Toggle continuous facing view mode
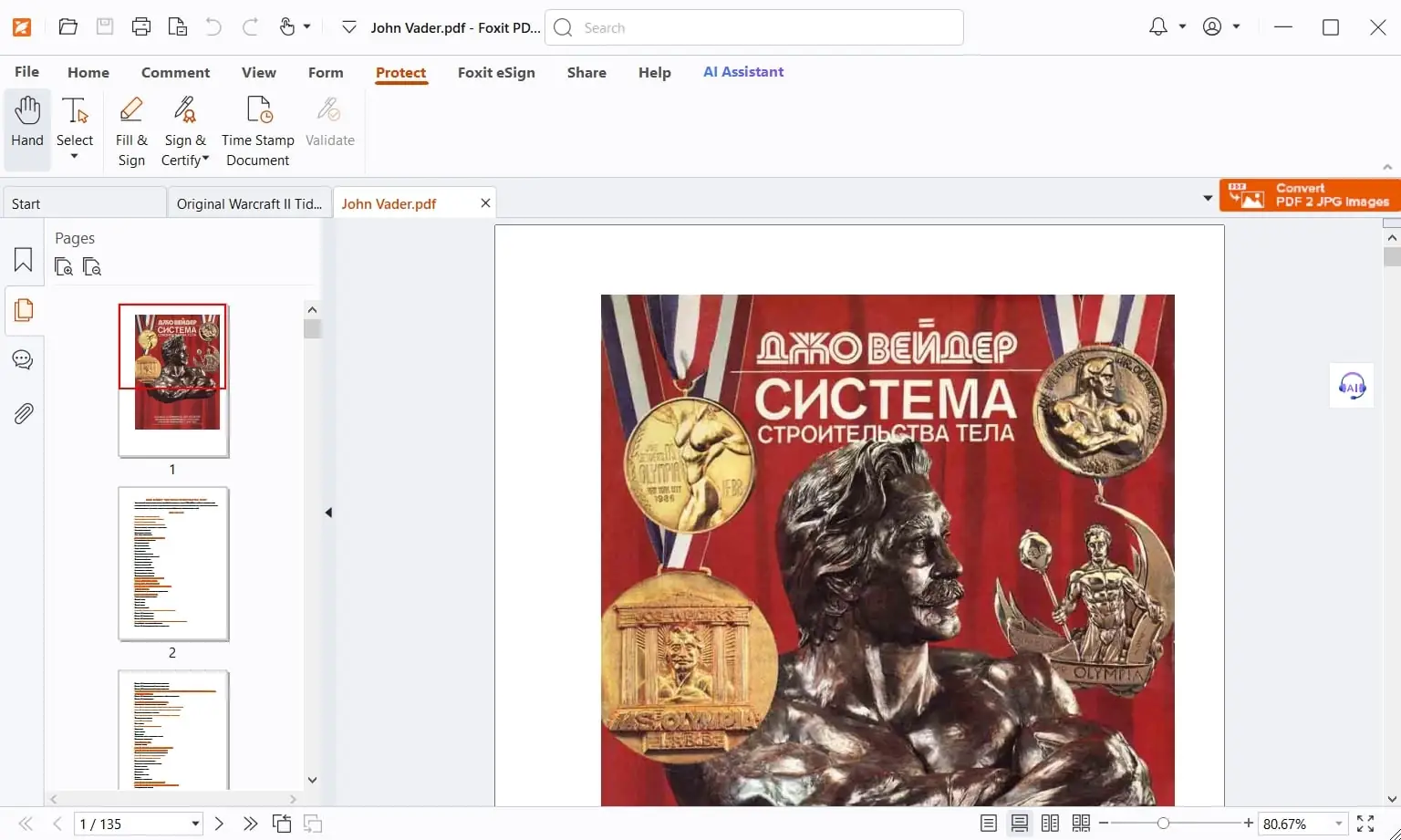This screenshot has height=840, width=1401. [x=1082, y=824]
